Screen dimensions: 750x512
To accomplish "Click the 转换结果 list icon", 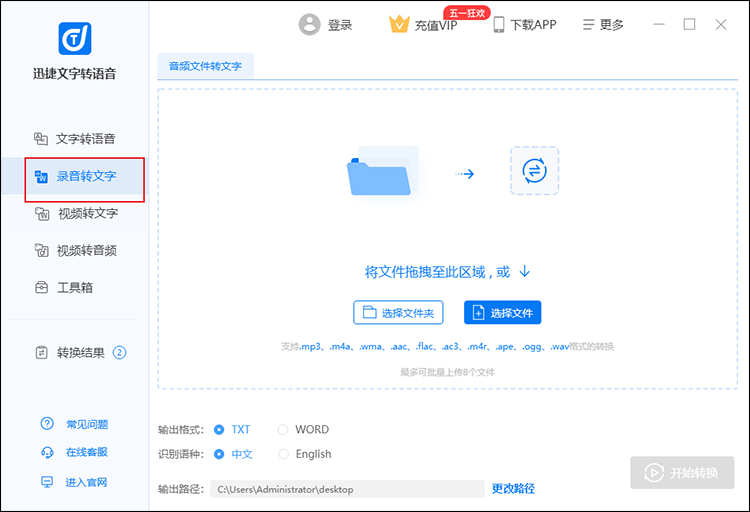I will pos(42,353).
